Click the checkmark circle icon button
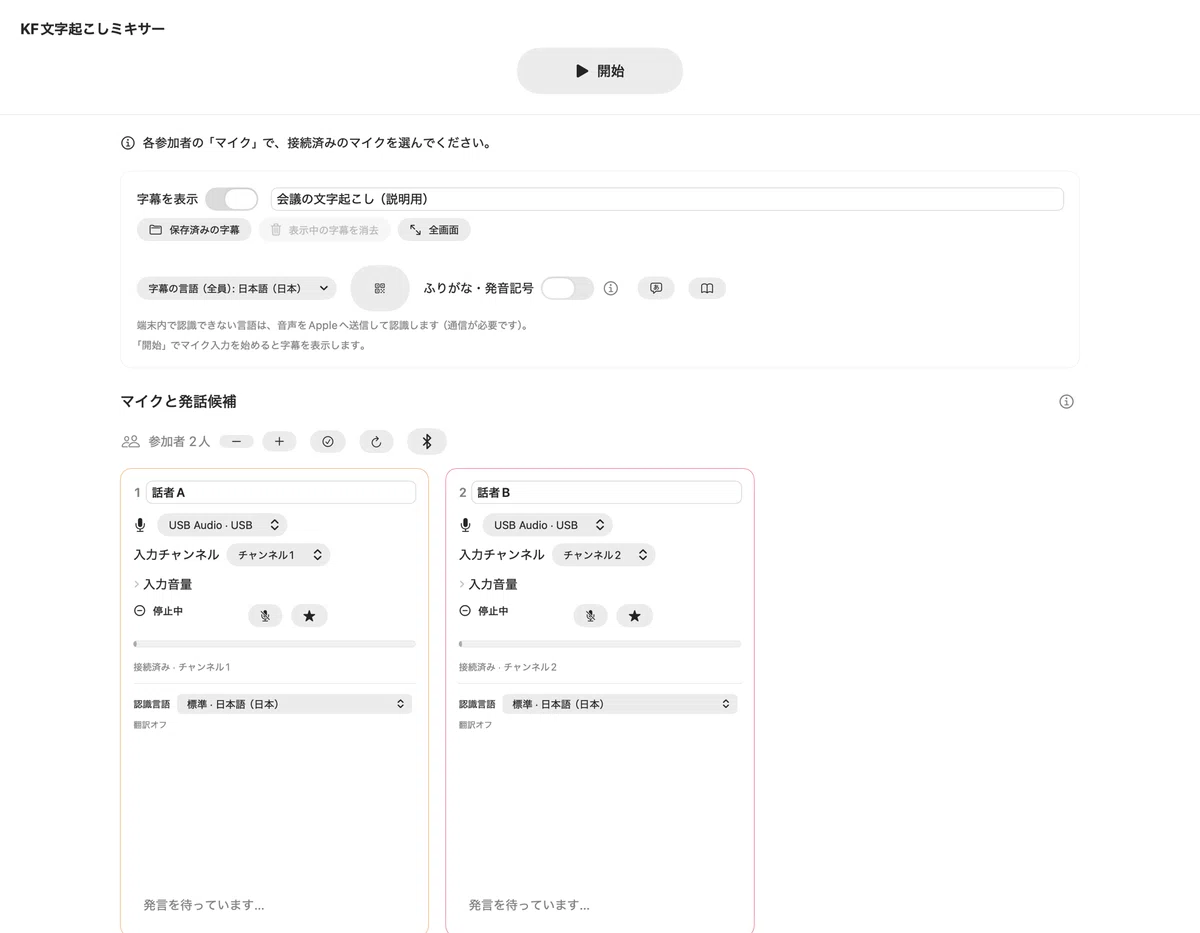1200x933 pixels. coord(328,441)
